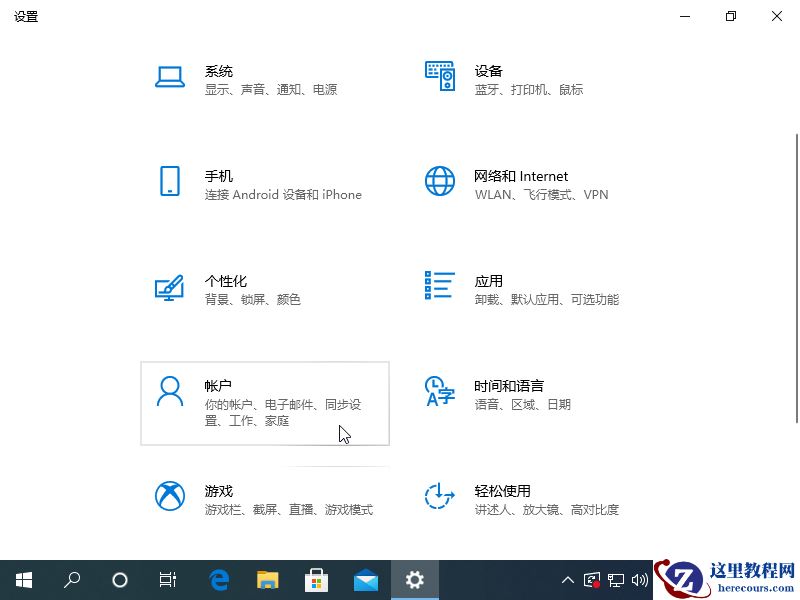Open File Explorer from the taskbar
Viewport: 800px width, 600px height.
[x=267, y=580]
